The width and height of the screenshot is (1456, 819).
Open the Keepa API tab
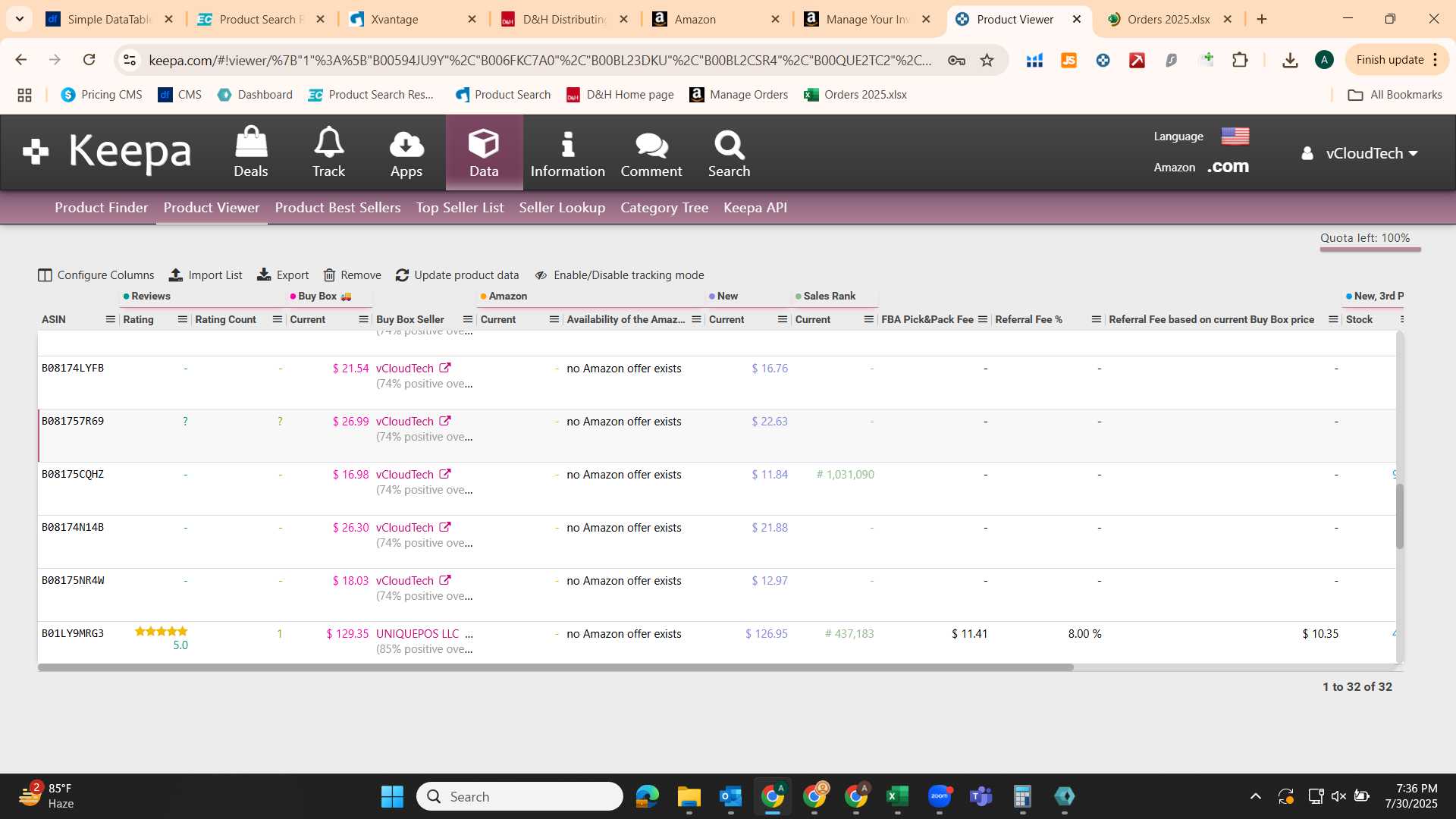pos(755,208)
